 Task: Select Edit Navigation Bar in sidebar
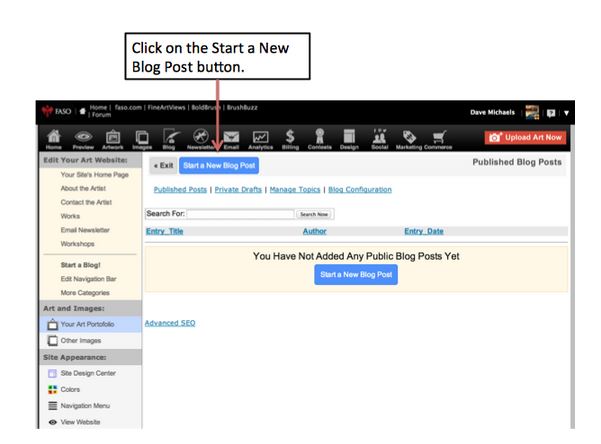pos(89,279)
